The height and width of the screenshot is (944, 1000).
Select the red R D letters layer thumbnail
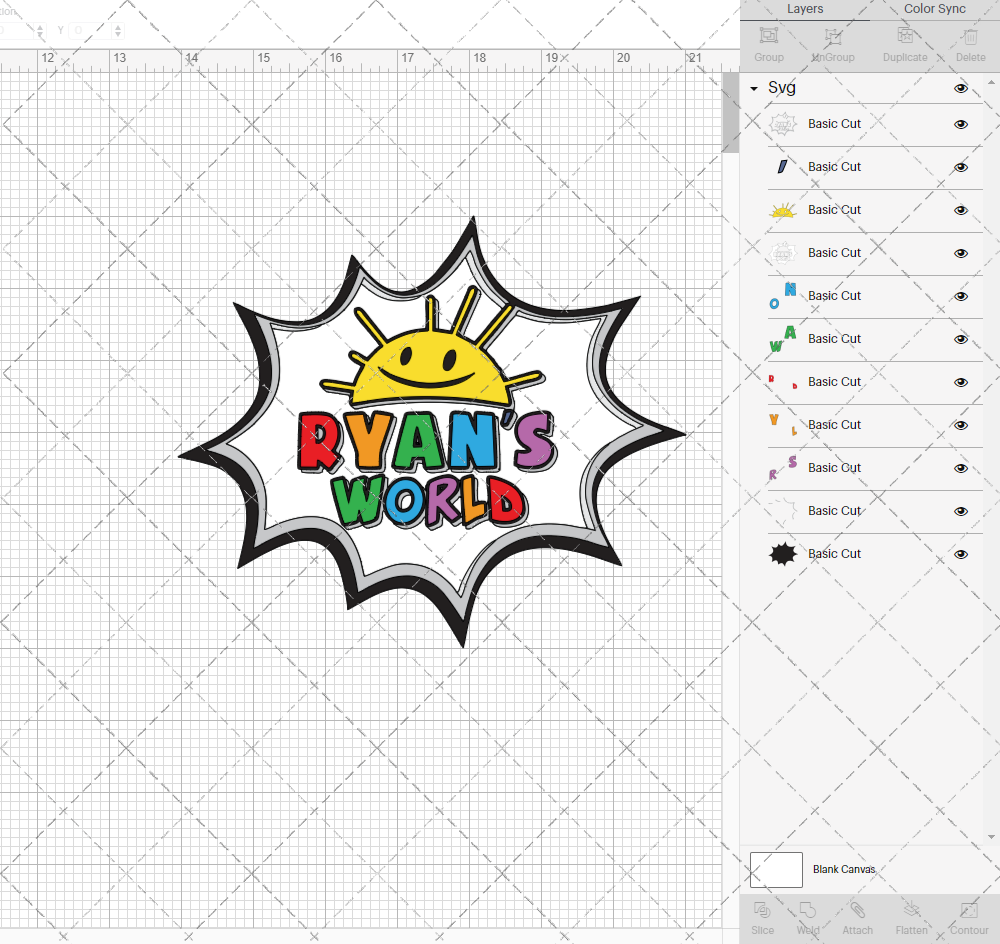783,381
